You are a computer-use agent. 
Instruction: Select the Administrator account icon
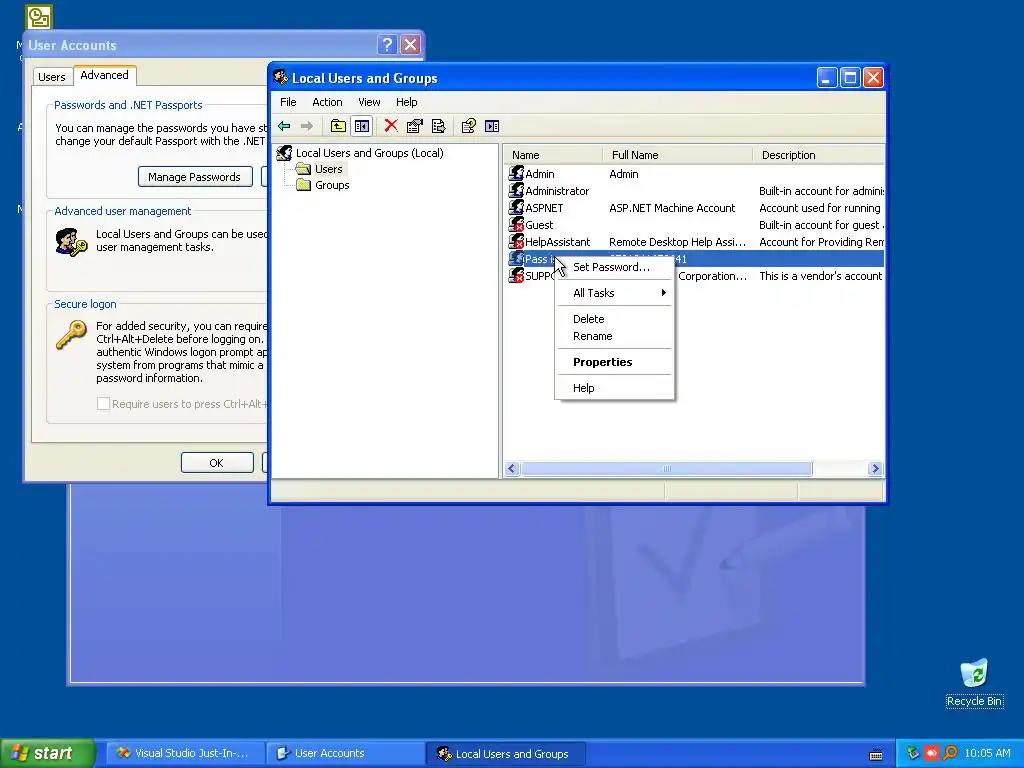516,191
